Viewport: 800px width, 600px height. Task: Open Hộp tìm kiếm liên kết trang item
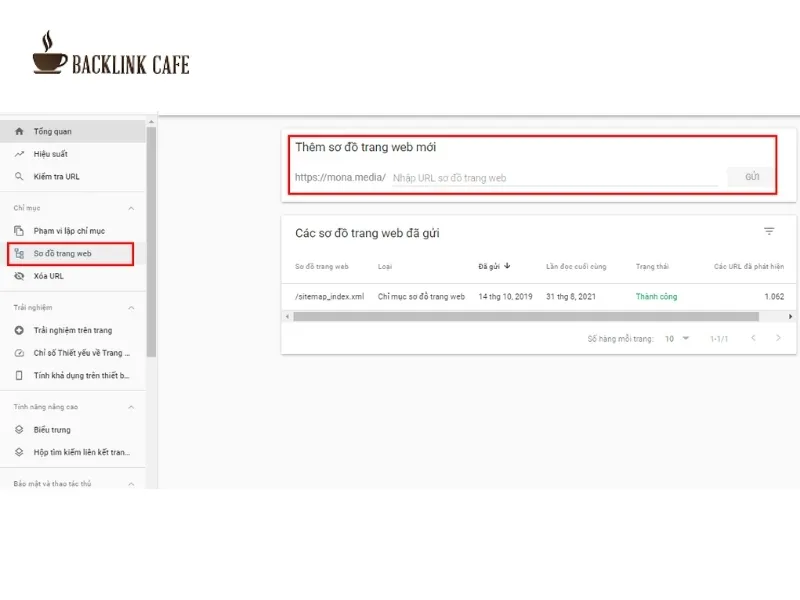pyautogui.click(x=72, y=452)
